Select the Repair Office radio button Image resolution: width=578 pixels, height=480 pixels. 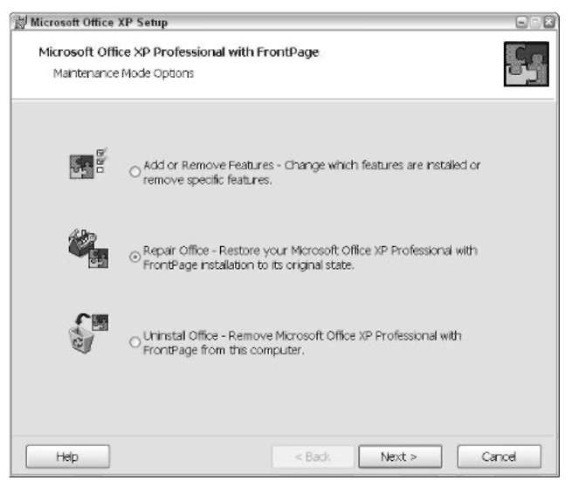click(x=135, y=257)
